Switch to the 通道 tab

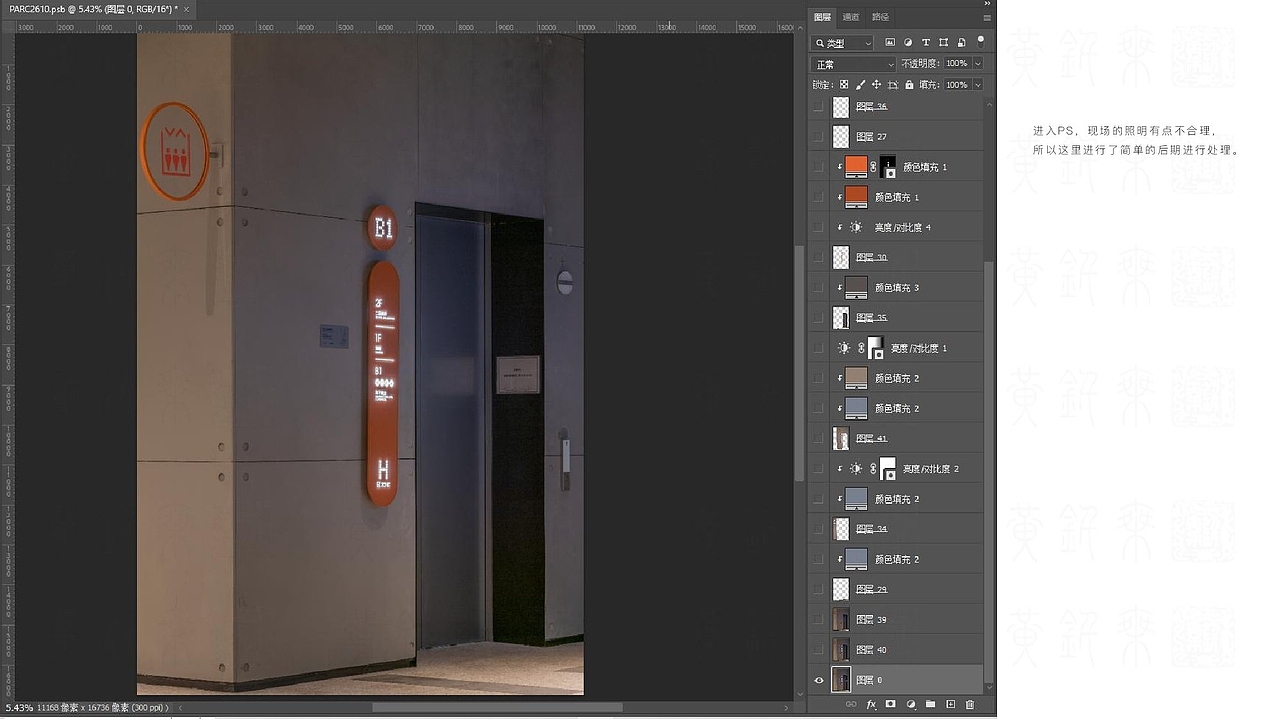click(x=851, y=17)
